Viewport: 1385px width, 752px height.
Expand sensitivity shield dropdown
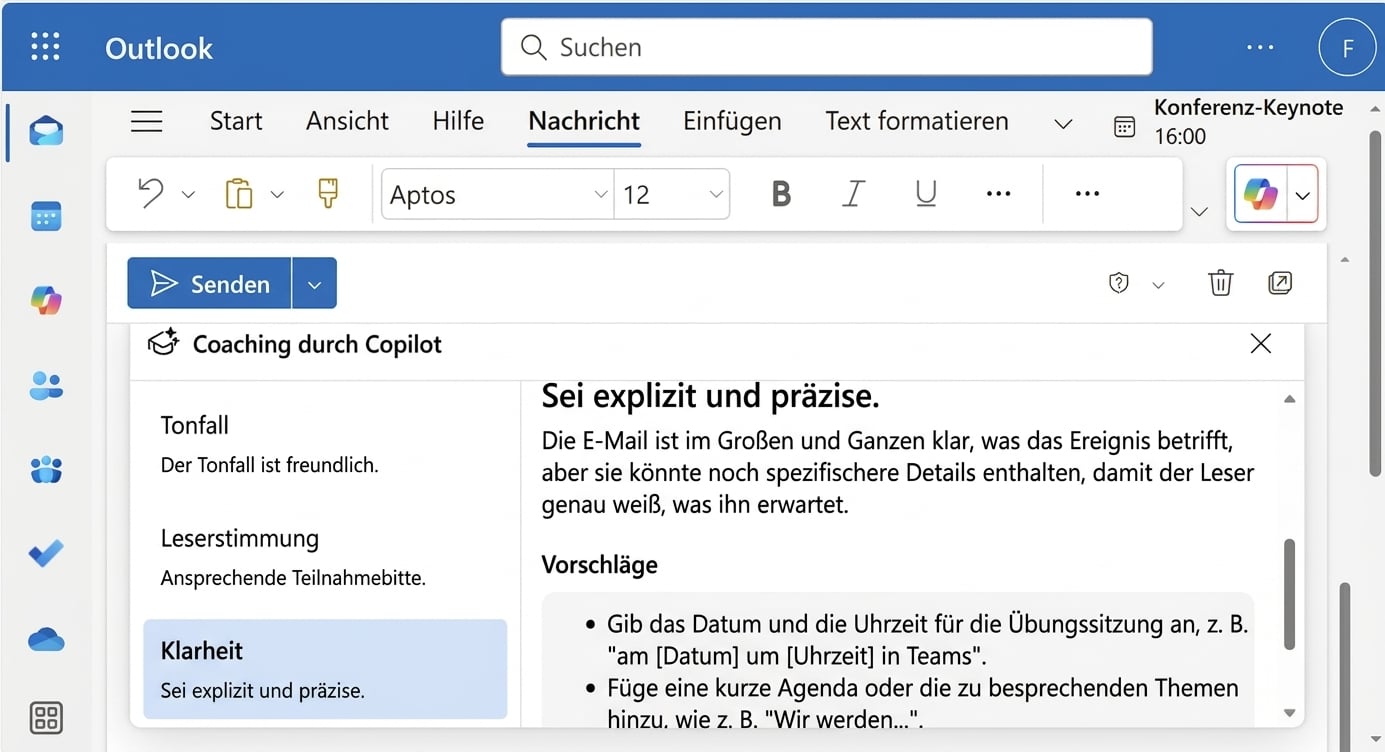coord(1158,285)
